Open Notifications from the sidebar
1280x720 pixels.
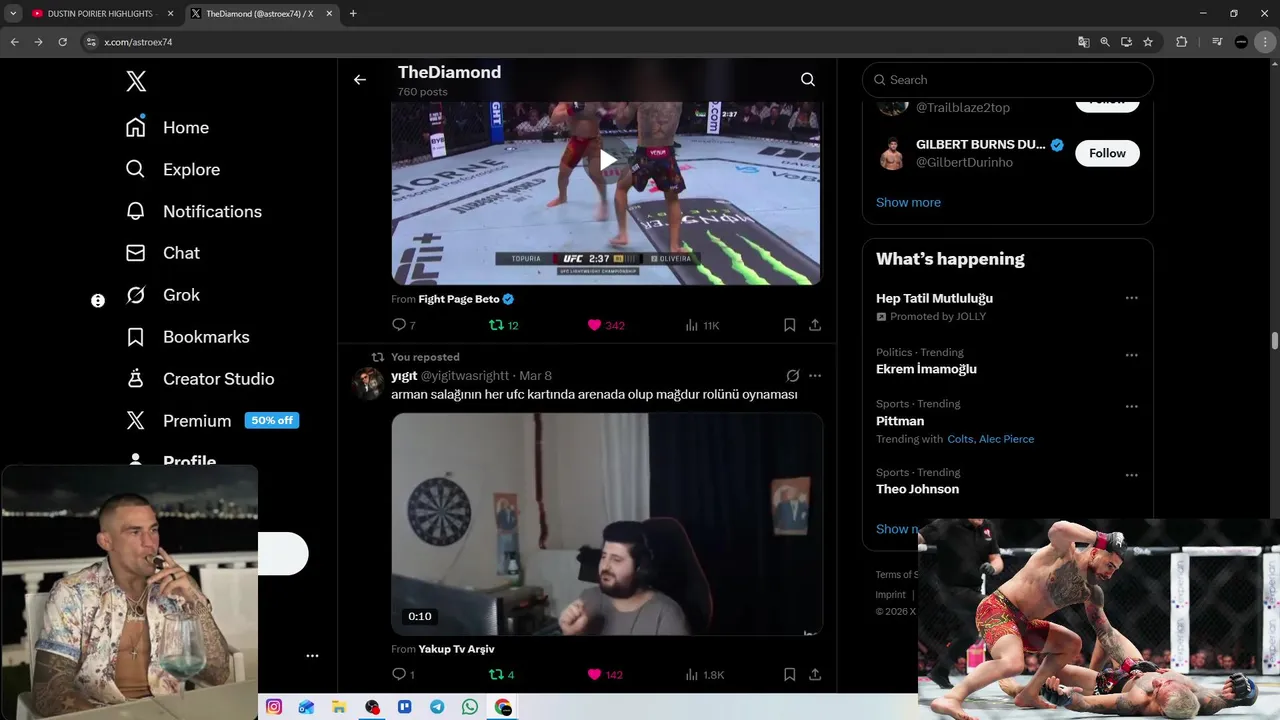click(193, 212)
